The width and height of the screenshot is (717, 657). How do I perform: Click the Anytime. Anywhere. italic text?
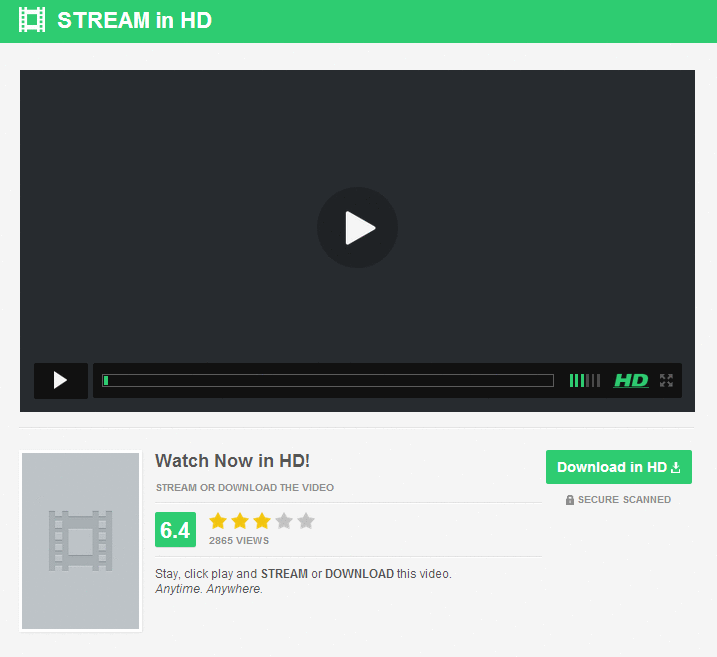click(x=209, y=589)
